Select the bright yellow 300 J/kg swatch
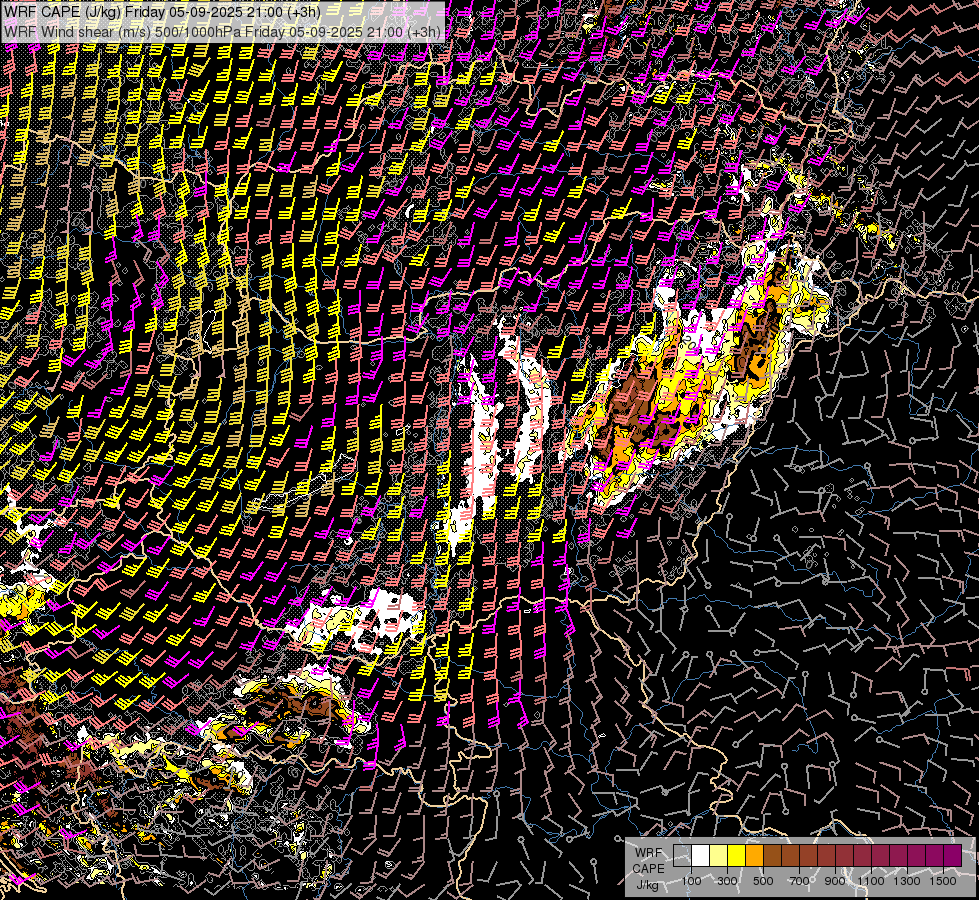Screen dimensions: 979x900 pos(737,856)
